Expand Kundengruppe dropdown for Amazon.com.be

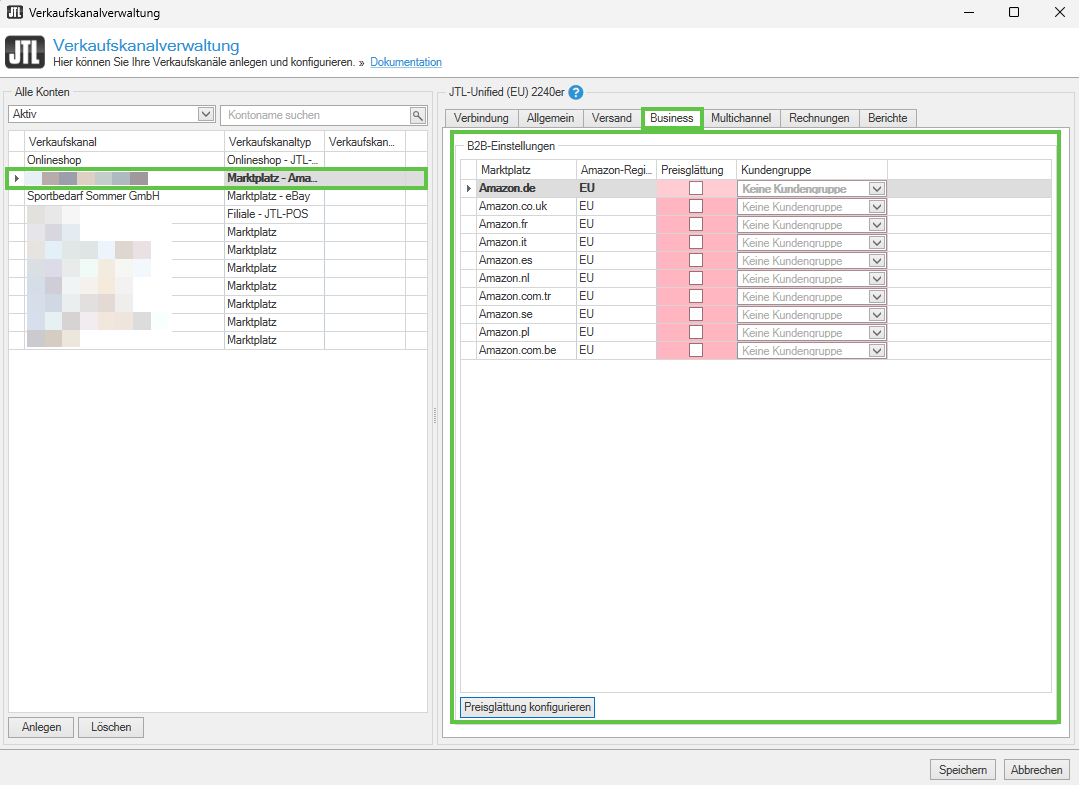(876, 350)
